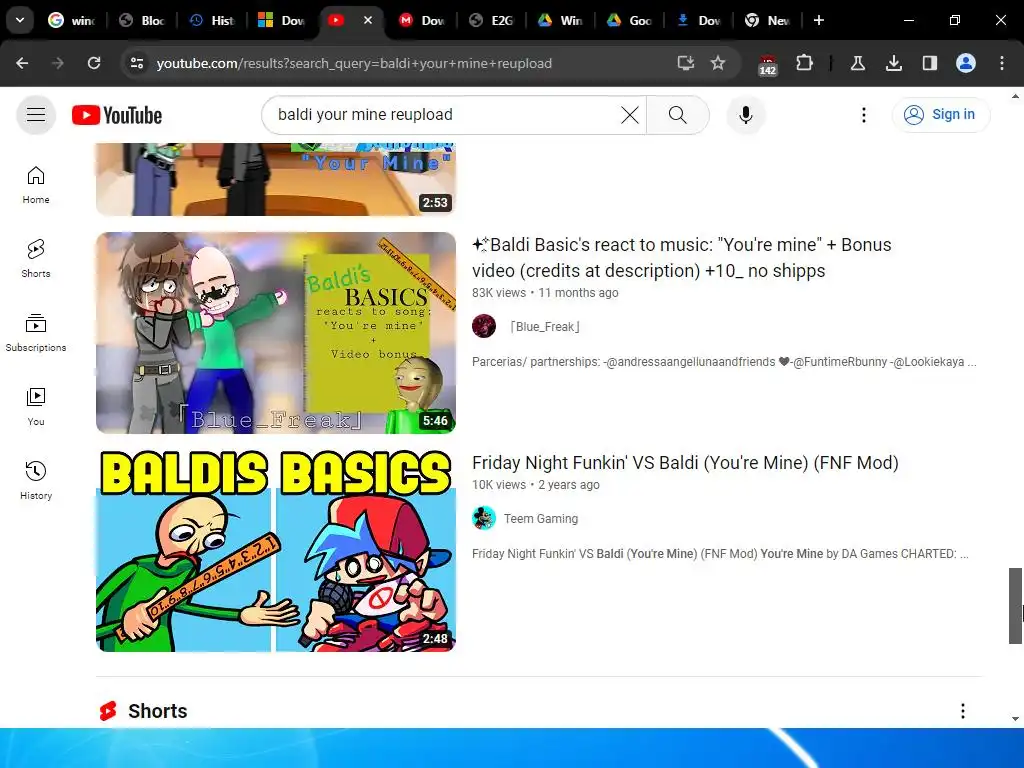Image resolution: width=1024 pixels, height=768 pixels.
Task: Run the search with the magnifier button
Action: coord(678,115)
